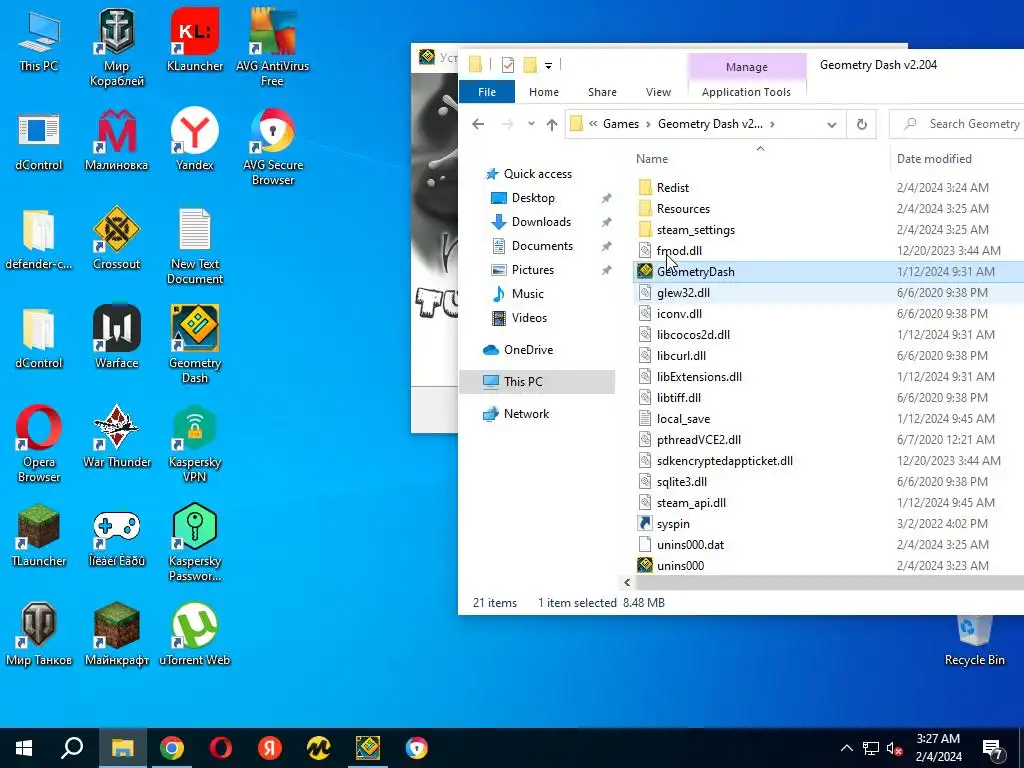Switch to the View ribbon tab

658,92
